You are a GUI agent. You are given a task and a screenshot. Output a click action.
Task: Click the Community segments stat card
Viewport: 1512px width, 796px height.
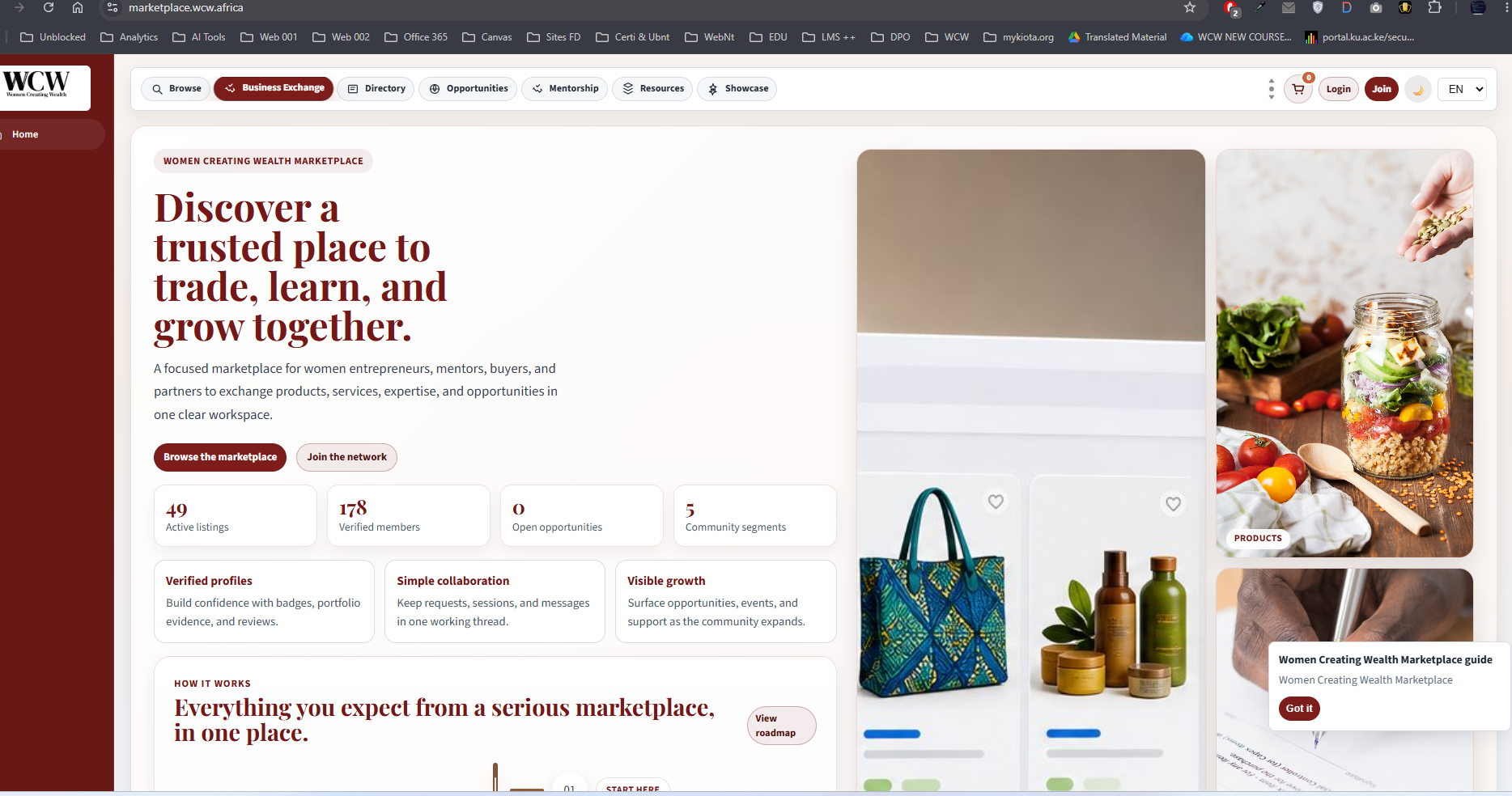pos(755,516)
